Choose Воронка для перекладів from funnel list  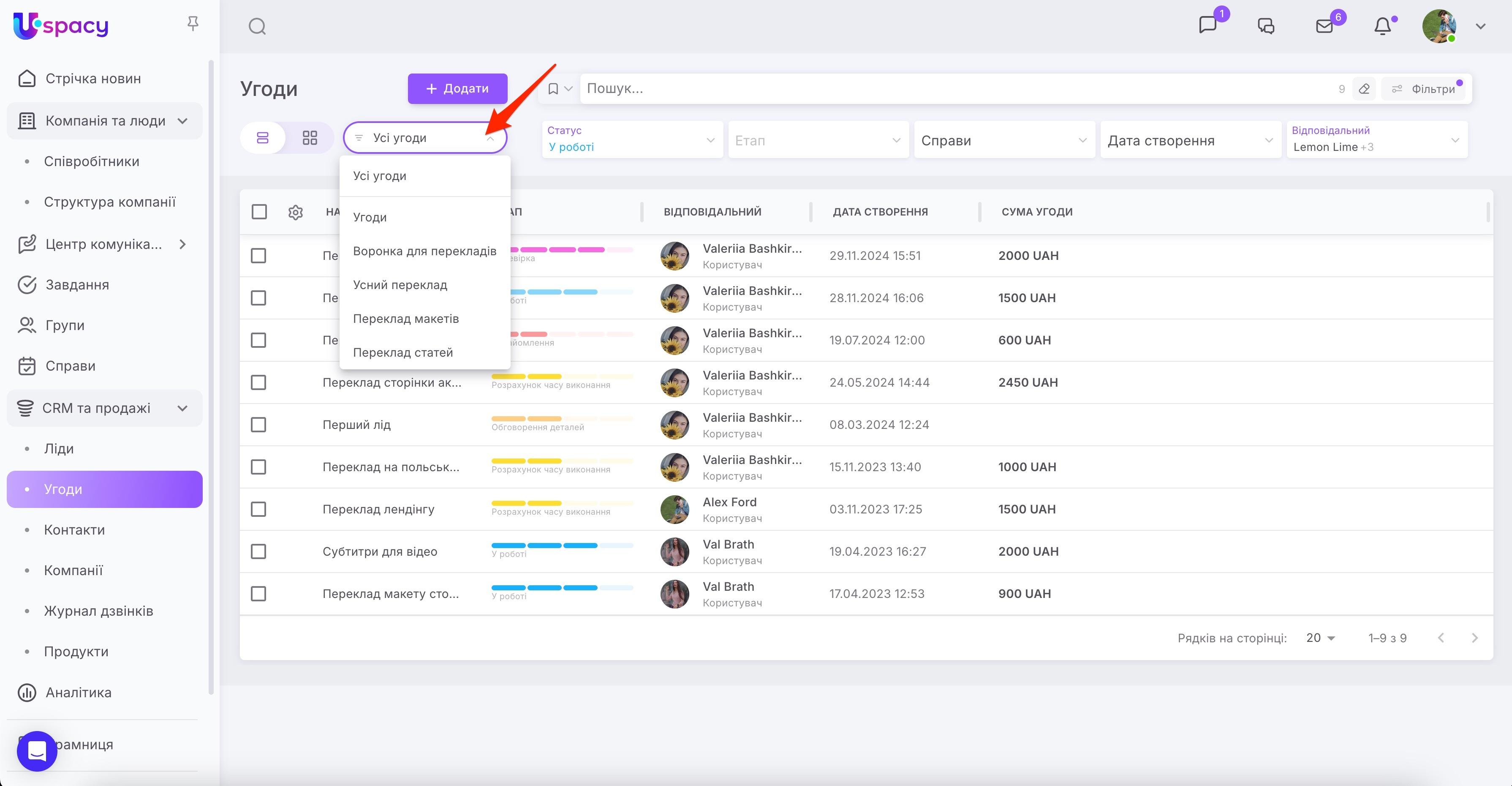(x=424, y=251)
